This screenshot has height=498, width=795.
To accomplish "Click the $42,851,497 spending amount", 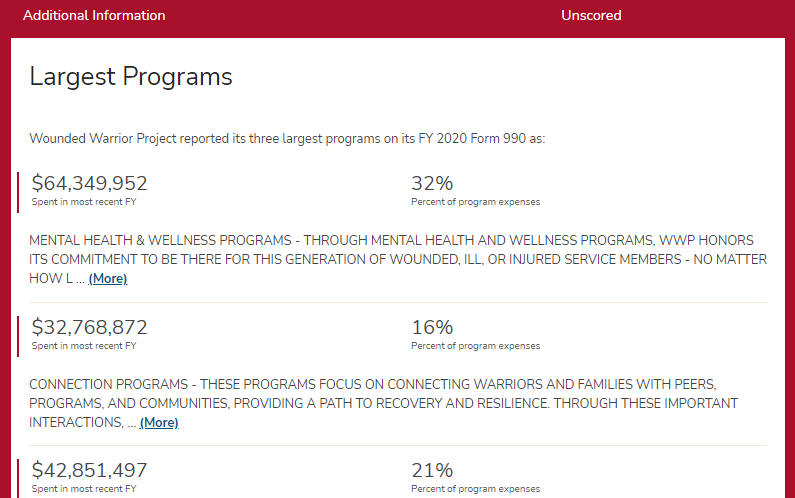I will pyautogui.click(x=89, y=470).
